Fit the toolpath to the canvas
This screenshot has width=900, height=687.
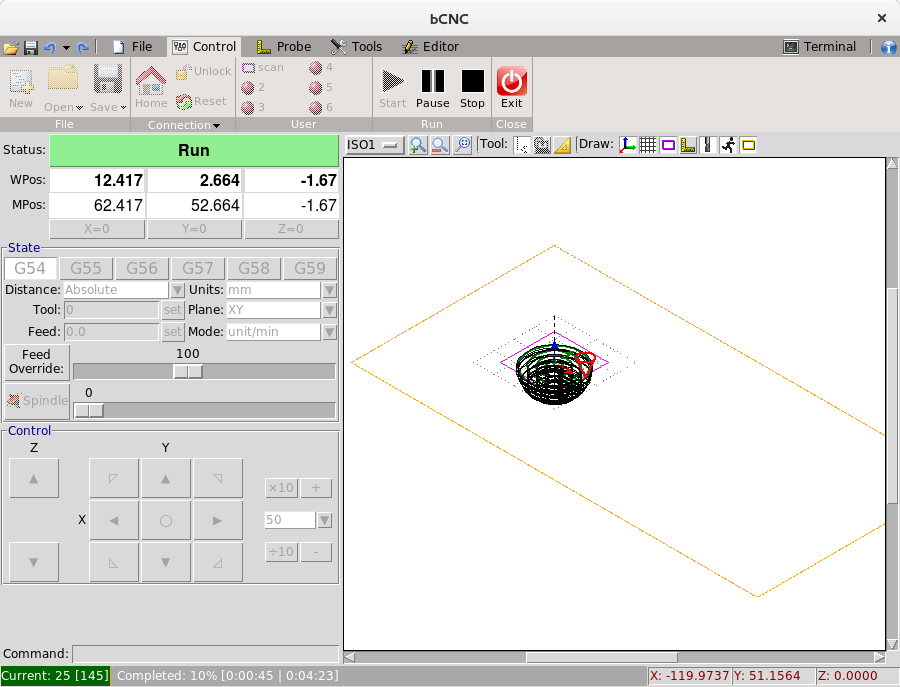[462, 145]
